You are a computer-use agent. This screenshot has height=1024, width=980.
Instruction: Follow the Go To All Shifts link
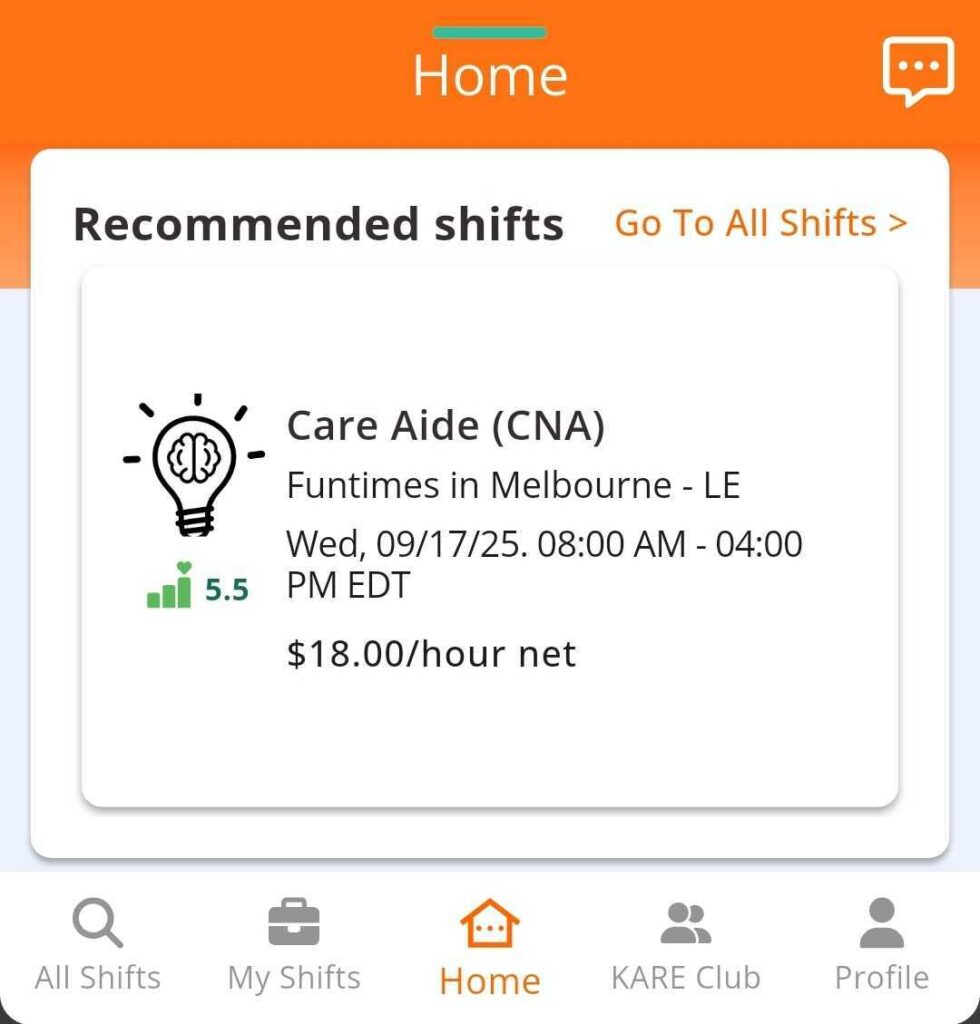pyautogui.click(x=761, y=223)
